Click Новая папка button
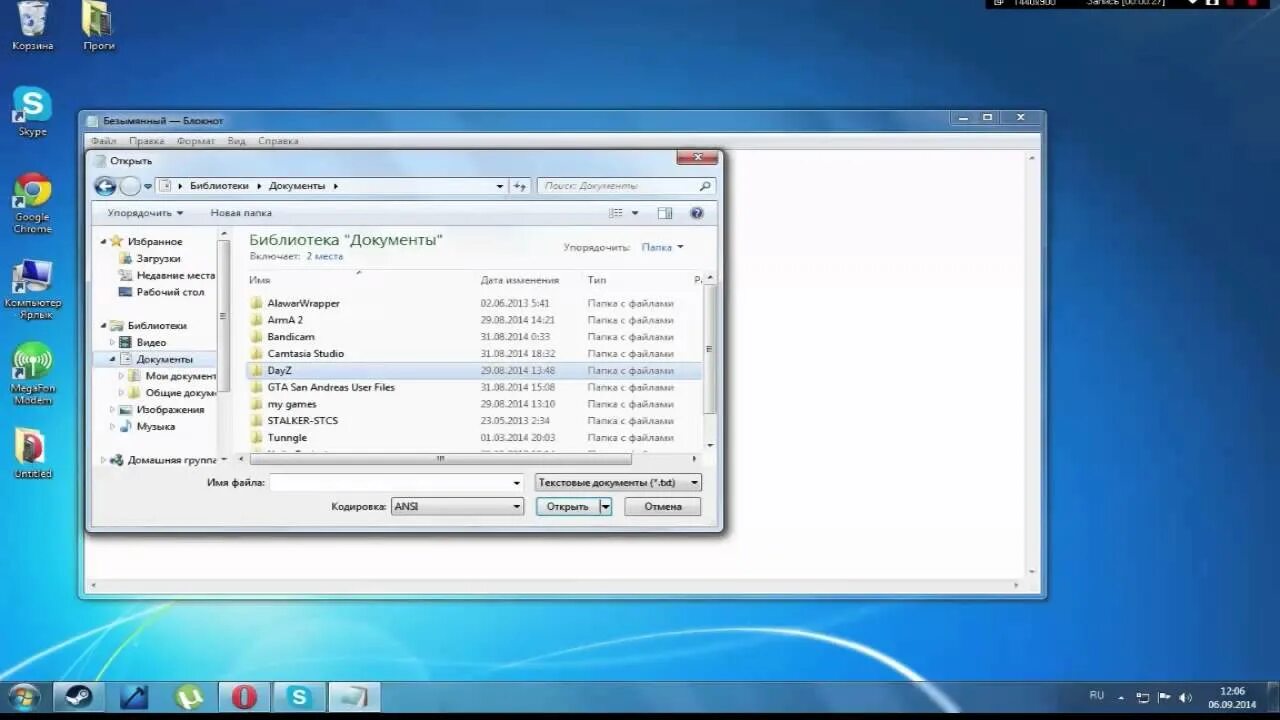This screenshot has width=1280, height=720. pyautogui.click(x=241, y=213)
